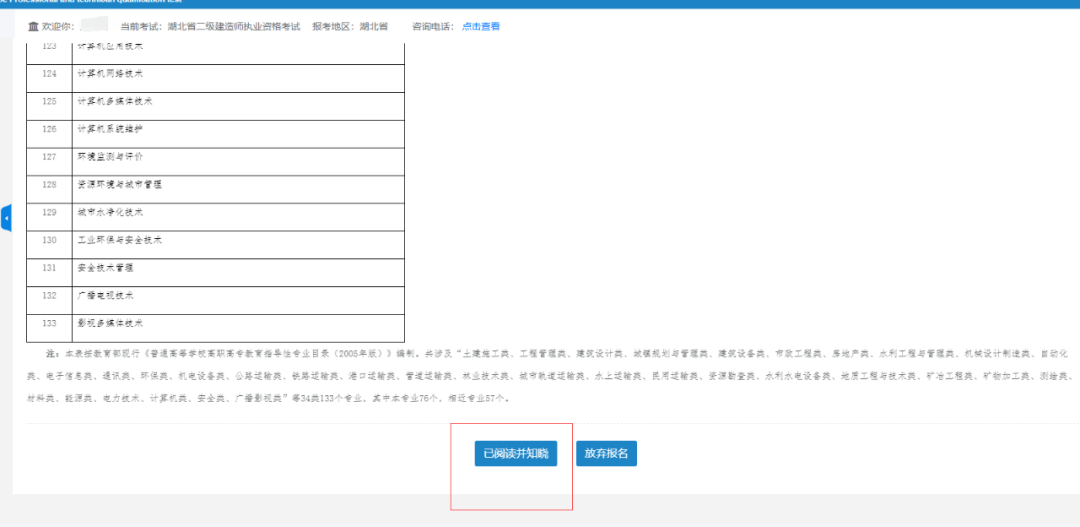Click the 工业环保与安全技术 table cell

[x=238, y=245]
